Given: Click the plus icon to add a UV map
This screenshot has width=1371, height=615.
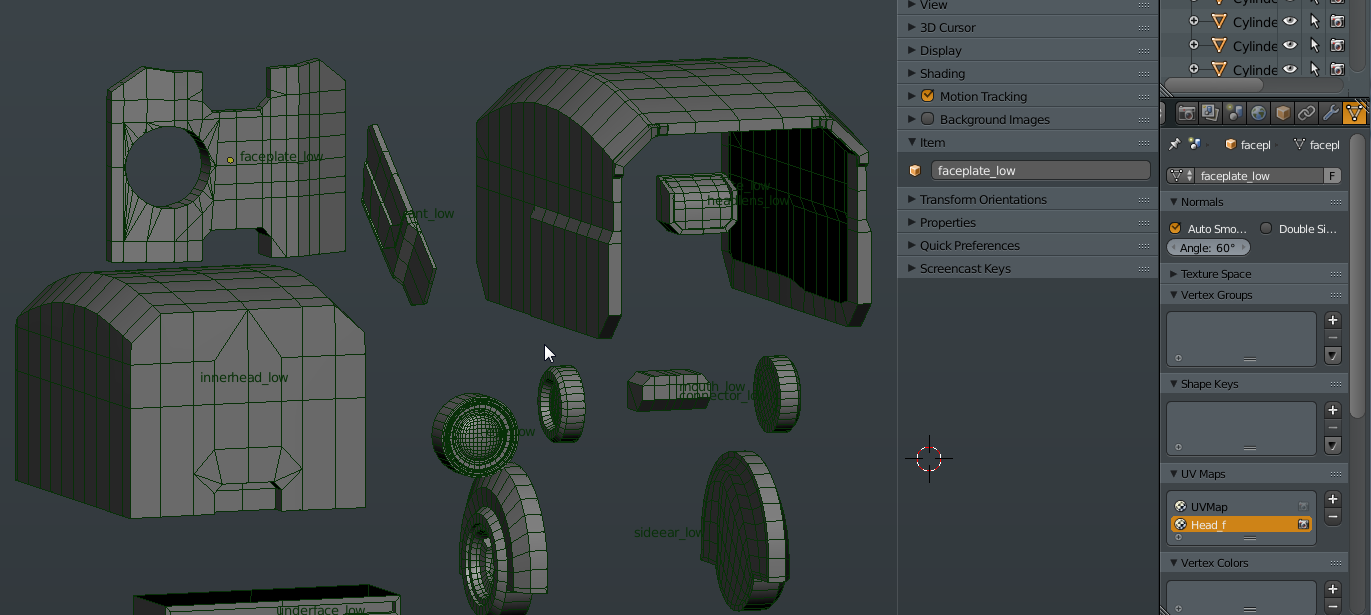Looking at the screenshot, I should click(1332, 499).
